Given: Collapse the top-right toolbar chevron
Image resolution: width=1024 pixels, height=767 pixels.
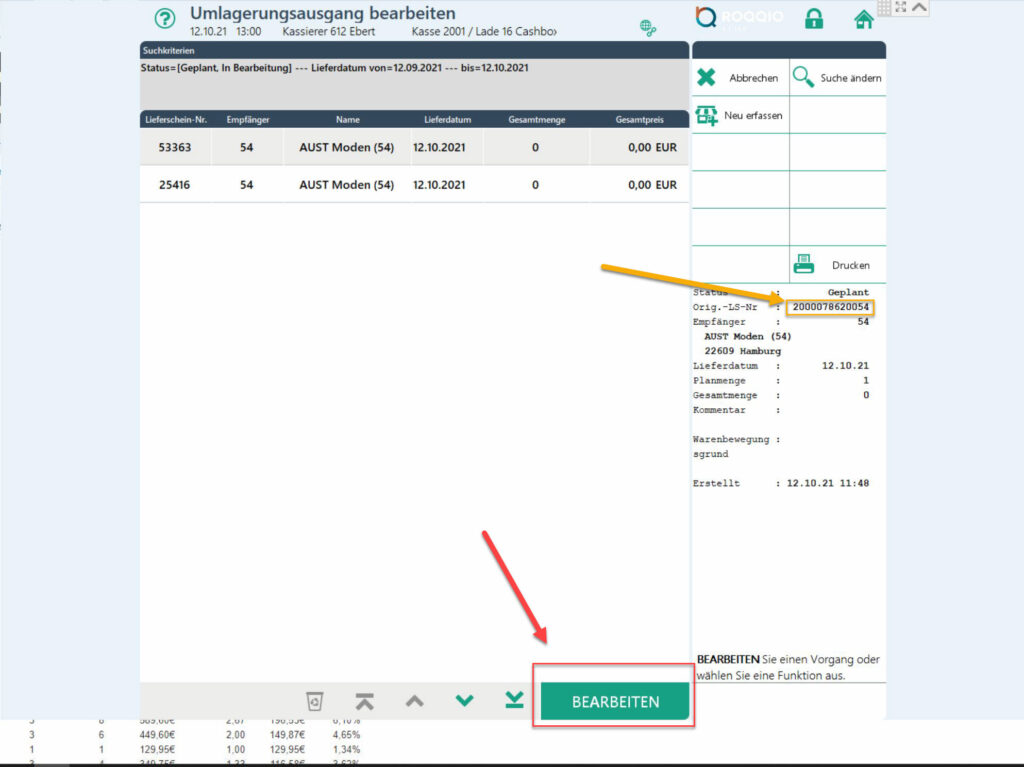Looking at the screenshot, I should [920, 7].
